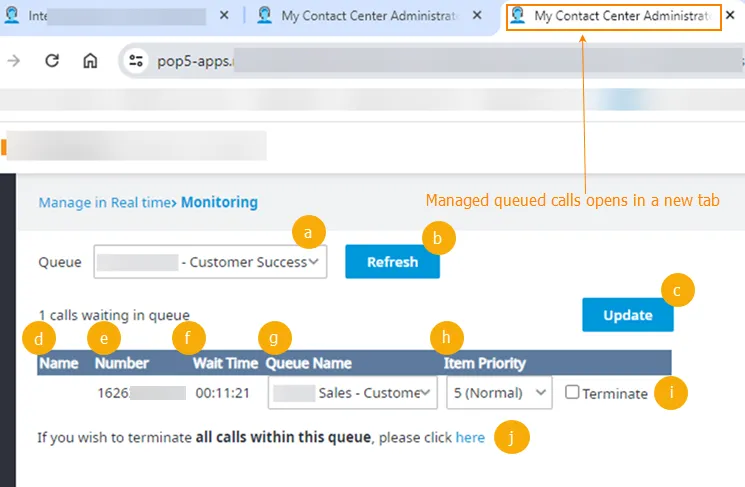This screenshot has width=745, height=487.
Task: Click the browser forward arrow
Action: point(14,60)
